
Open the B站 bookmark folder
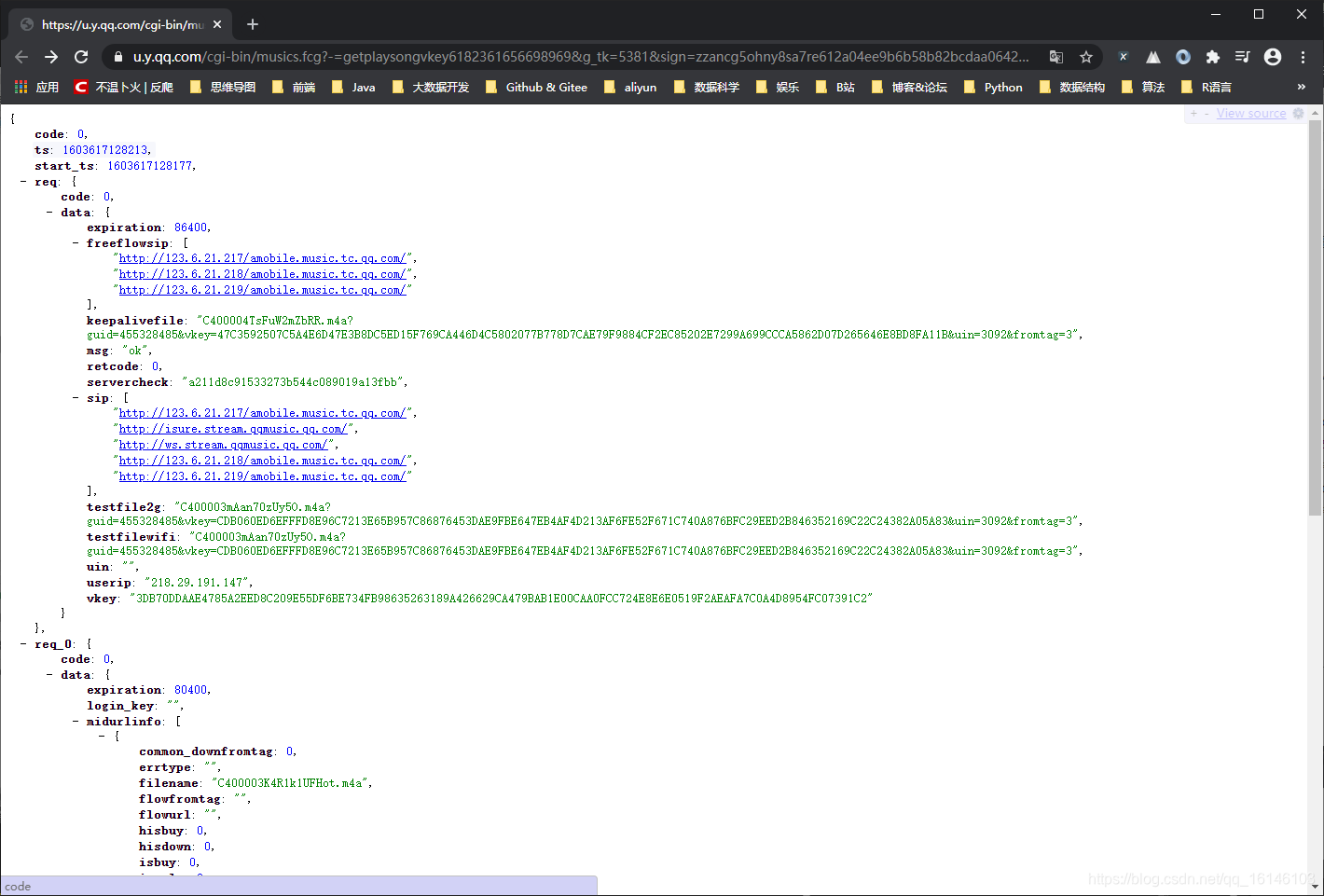[x=834, y=87]
